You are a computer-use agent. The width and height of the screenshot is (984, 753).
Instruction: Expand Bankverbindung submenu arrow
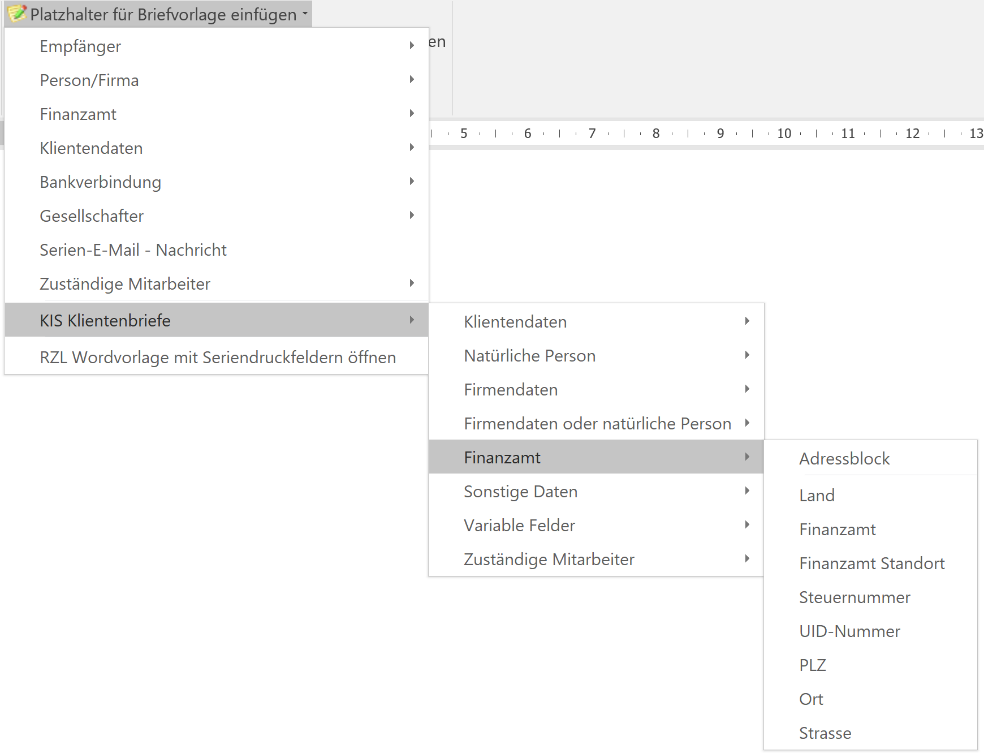[411, 182]
